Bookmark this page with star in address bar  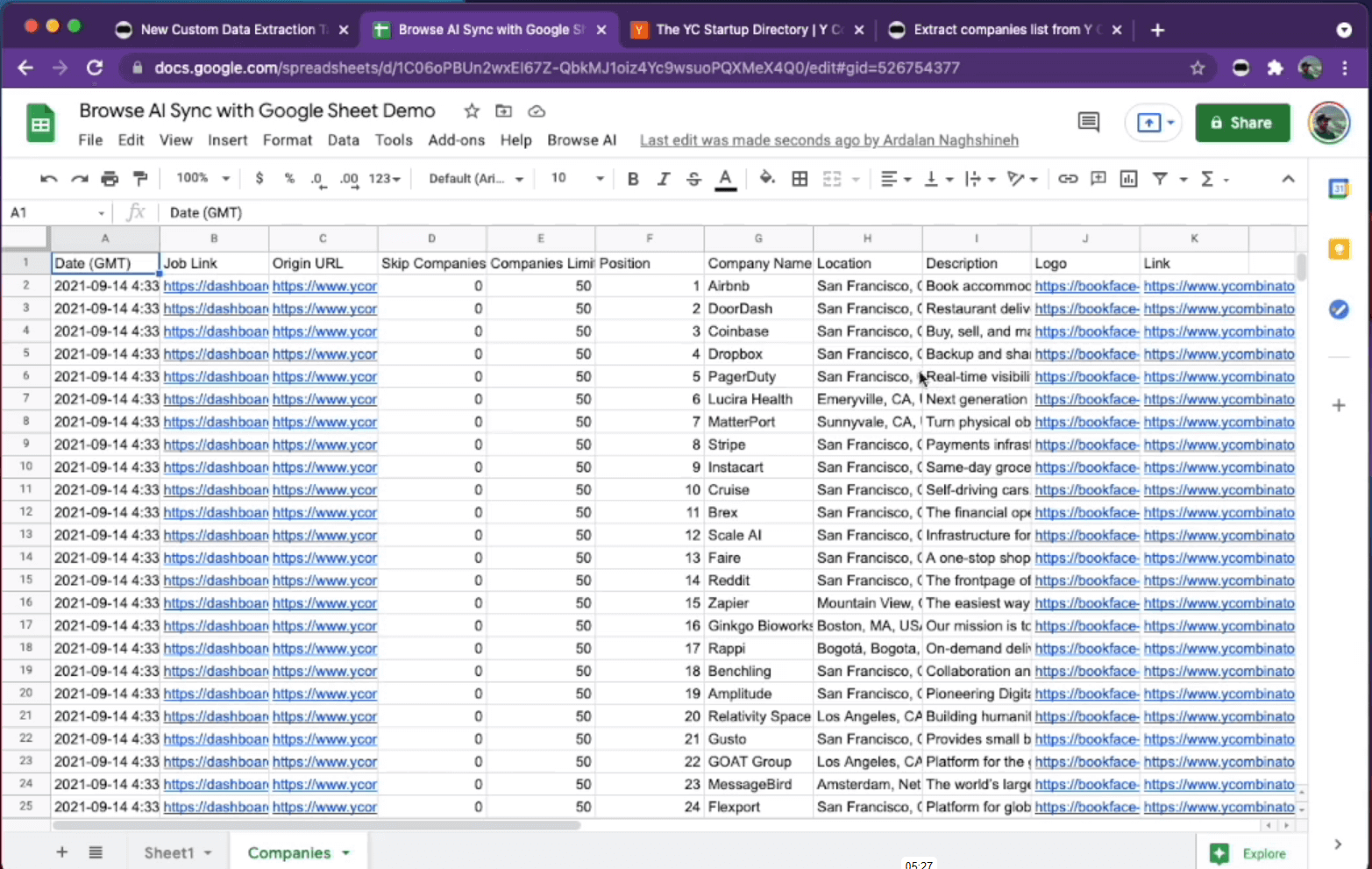click(1198, 68)
